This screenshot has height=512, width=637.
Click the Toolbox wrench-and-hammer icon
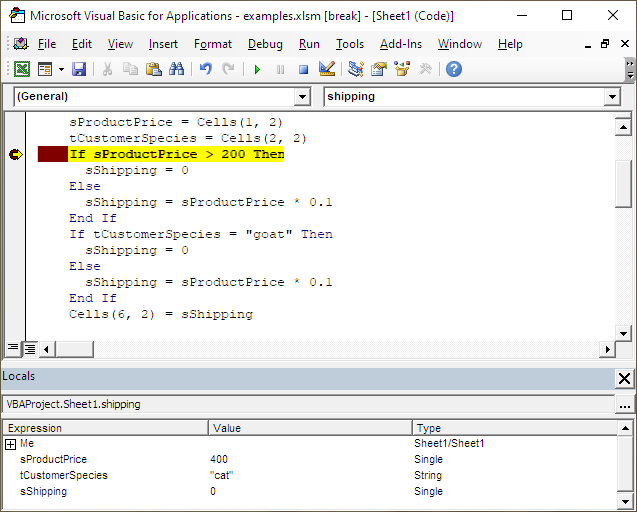click(425, 69)
